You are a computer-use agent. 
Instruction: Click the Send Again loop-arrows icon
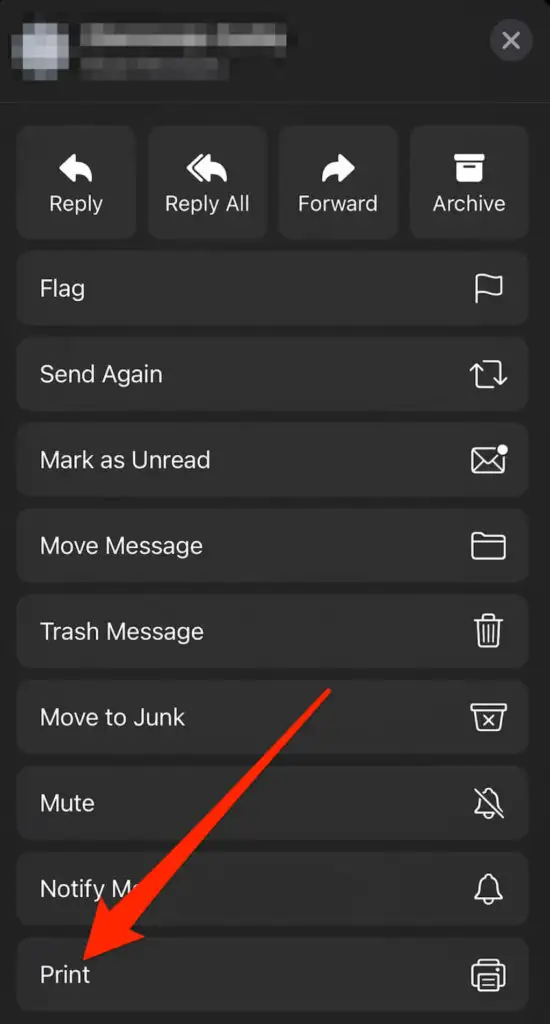pos(488,374)
